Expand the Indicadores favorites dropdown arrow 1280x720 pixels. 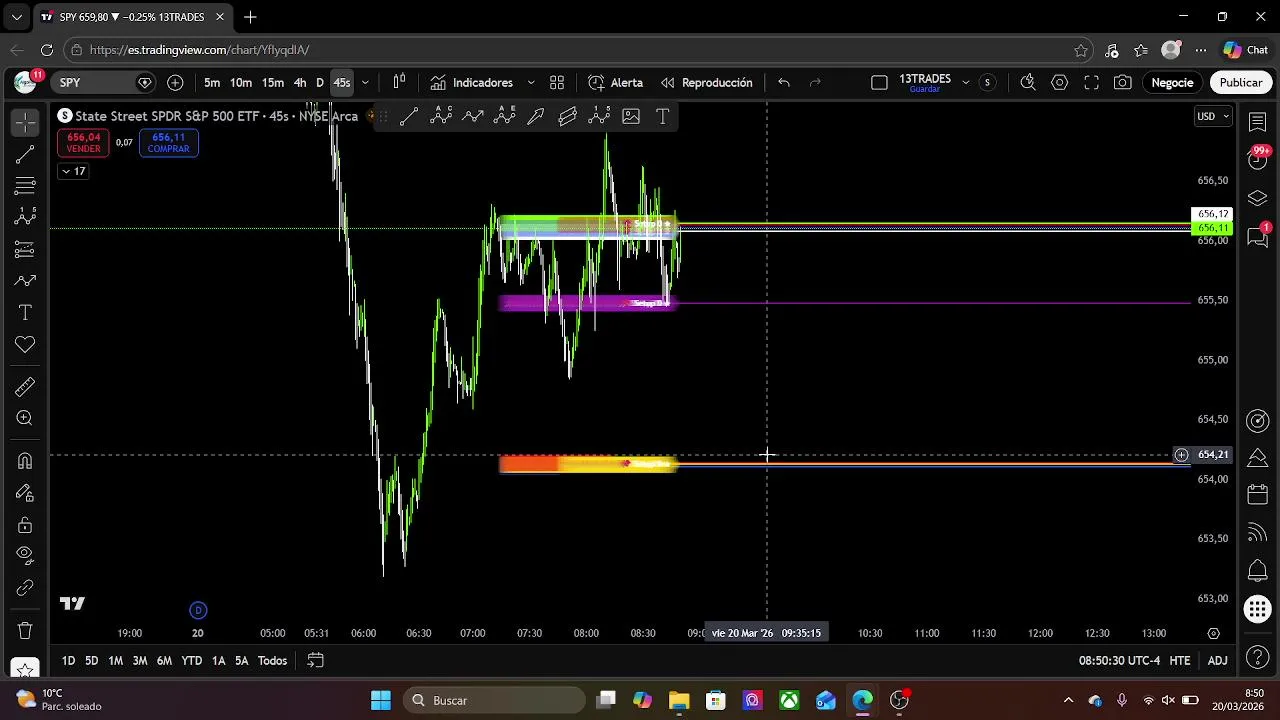point(530,83)
